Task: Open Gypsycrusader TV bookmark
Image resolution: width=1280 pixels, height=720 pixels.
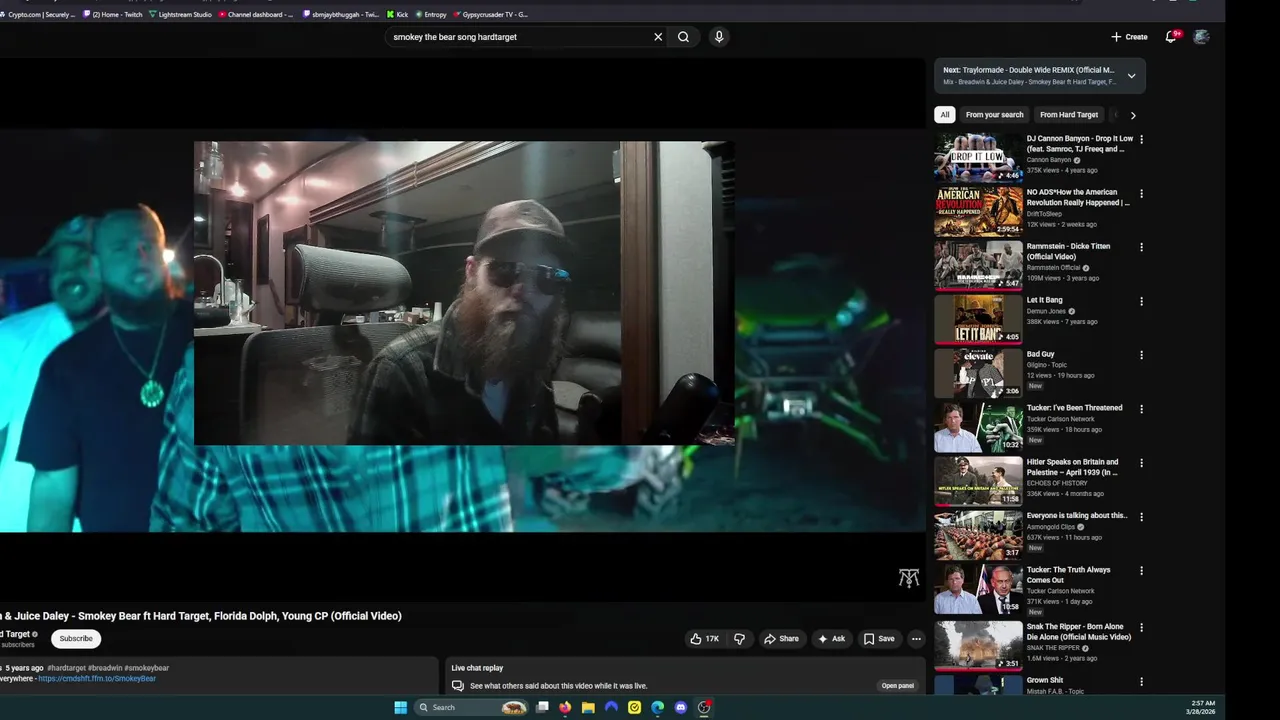Action: 490,15
